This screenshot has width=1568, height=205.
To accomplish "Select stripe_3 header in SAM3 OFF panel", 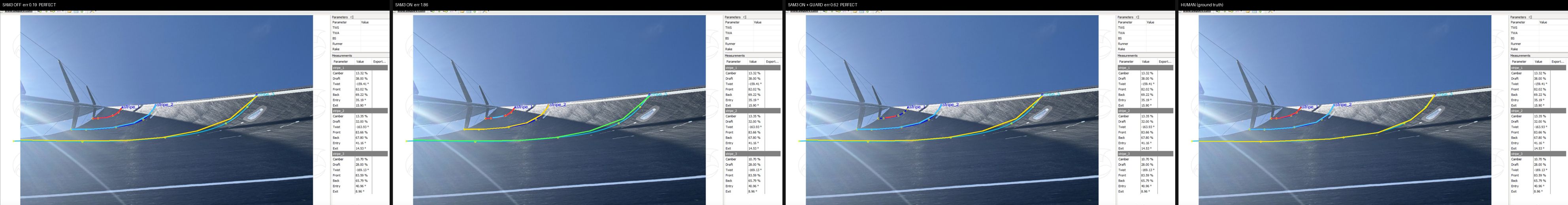I will (x=360, y=154).
